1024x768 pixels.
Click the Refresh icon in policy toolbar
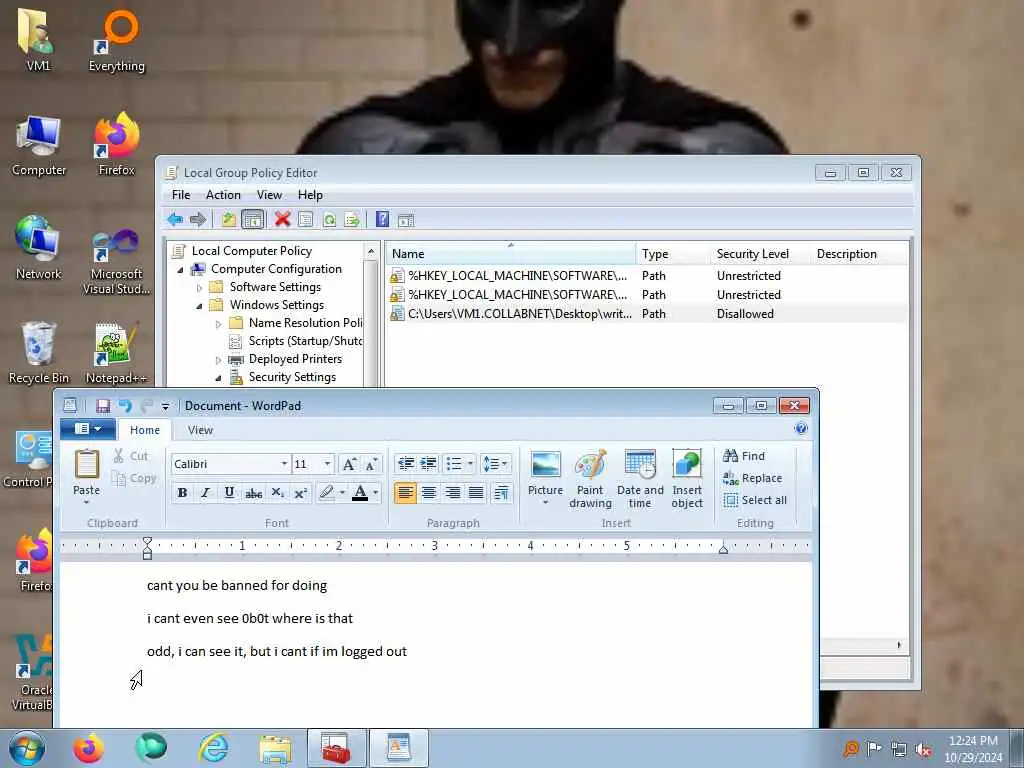pyautogui.click(x=329, y=219)
